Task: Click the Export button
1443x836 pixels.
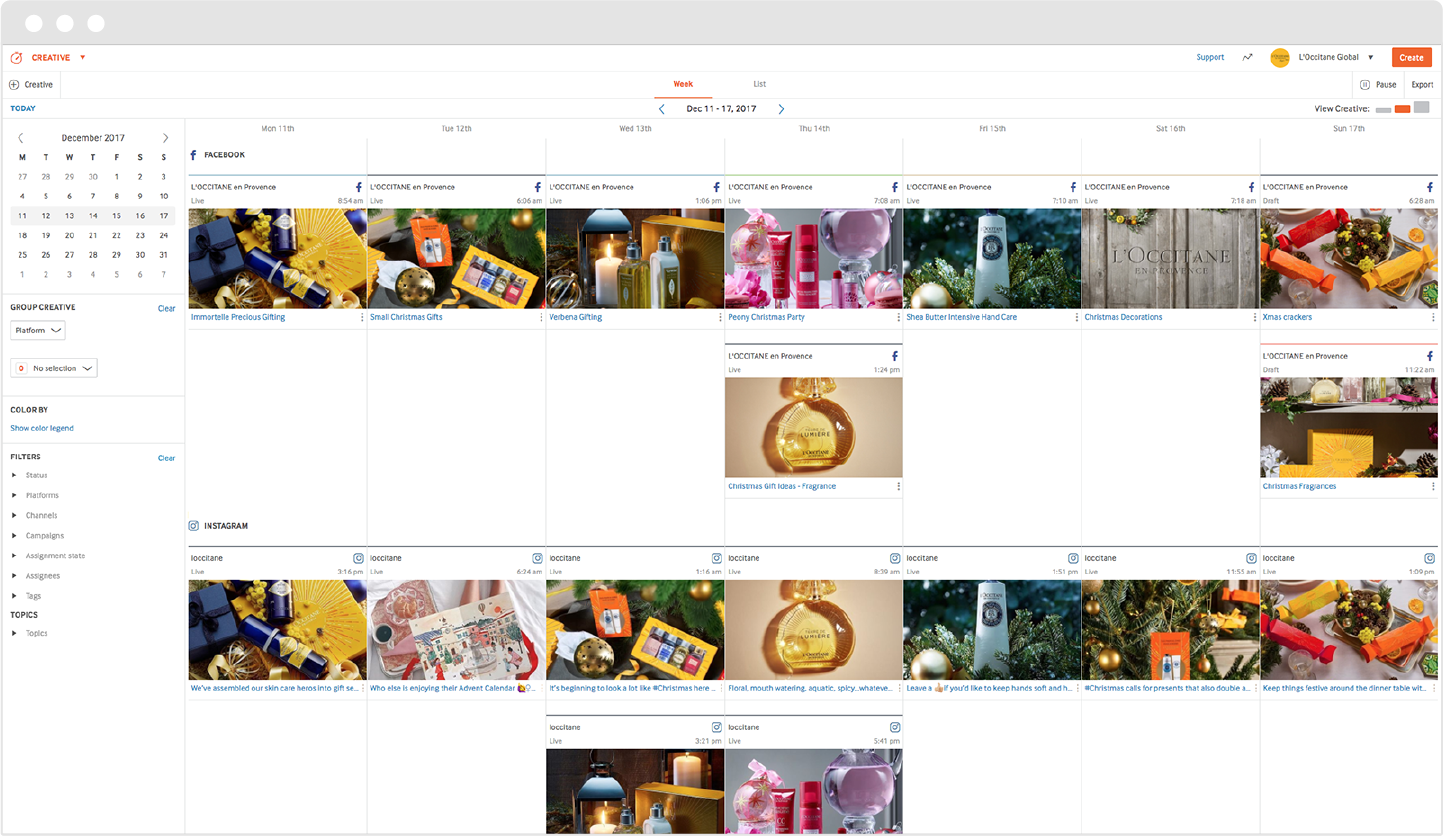Action: pos(1422,85)
